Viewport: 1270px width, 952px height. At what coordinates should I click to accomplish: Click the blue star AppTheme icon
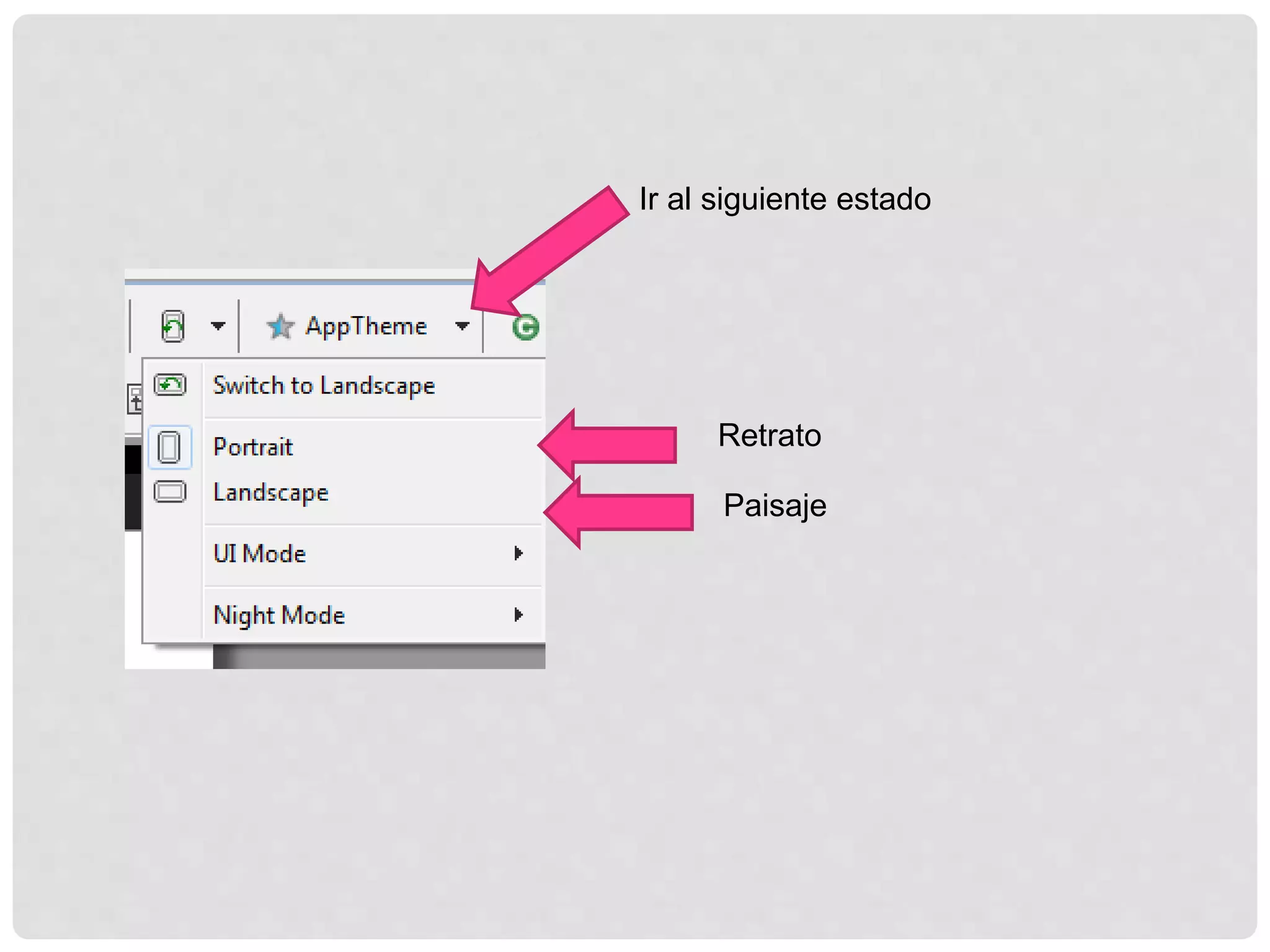click(280, 326)
